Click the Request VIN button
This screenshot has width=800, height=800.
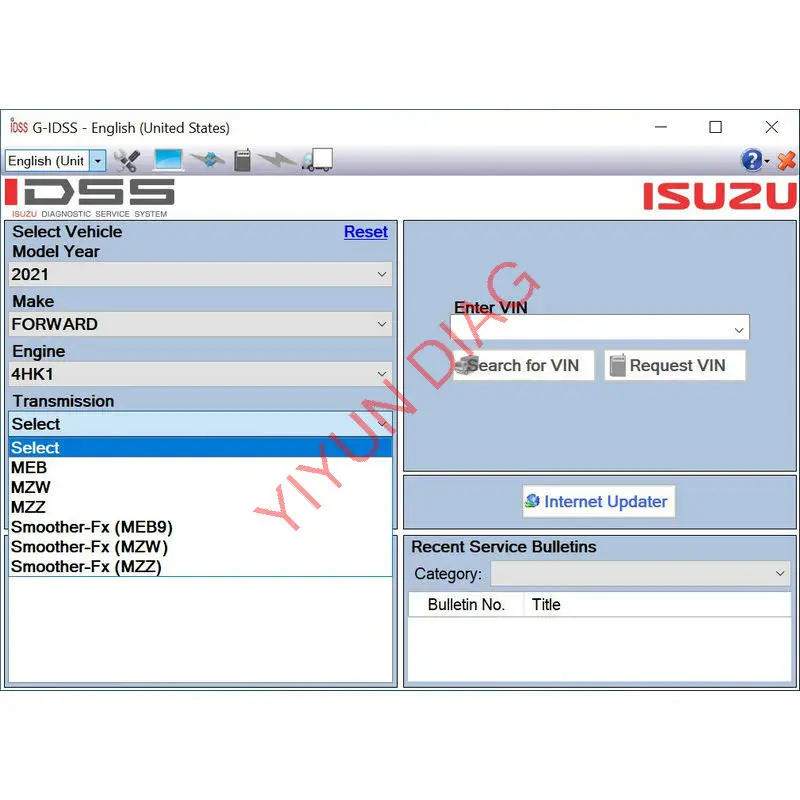675,365
